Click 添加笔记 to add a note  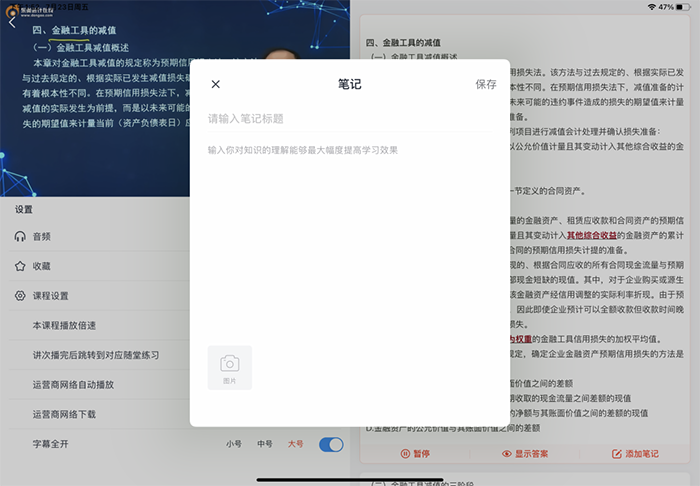click(x=635, y=454)
